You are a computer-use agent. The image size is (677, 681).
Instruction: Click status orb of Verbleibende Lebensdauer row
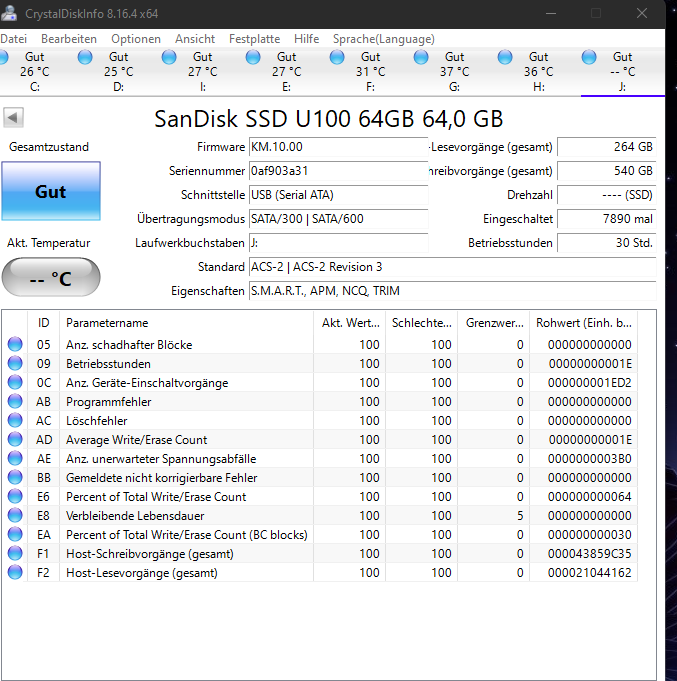click(x=15, y=515)
